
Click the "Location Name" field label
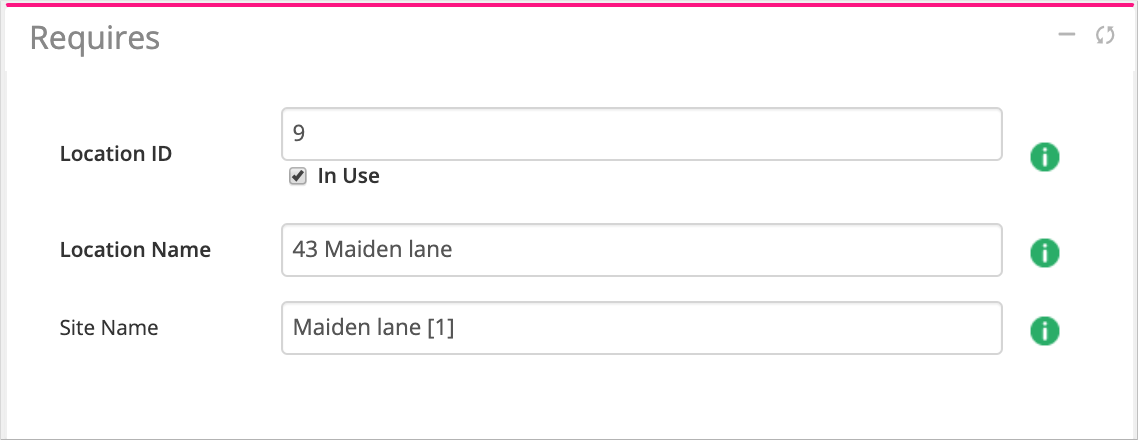click(135, 250)
